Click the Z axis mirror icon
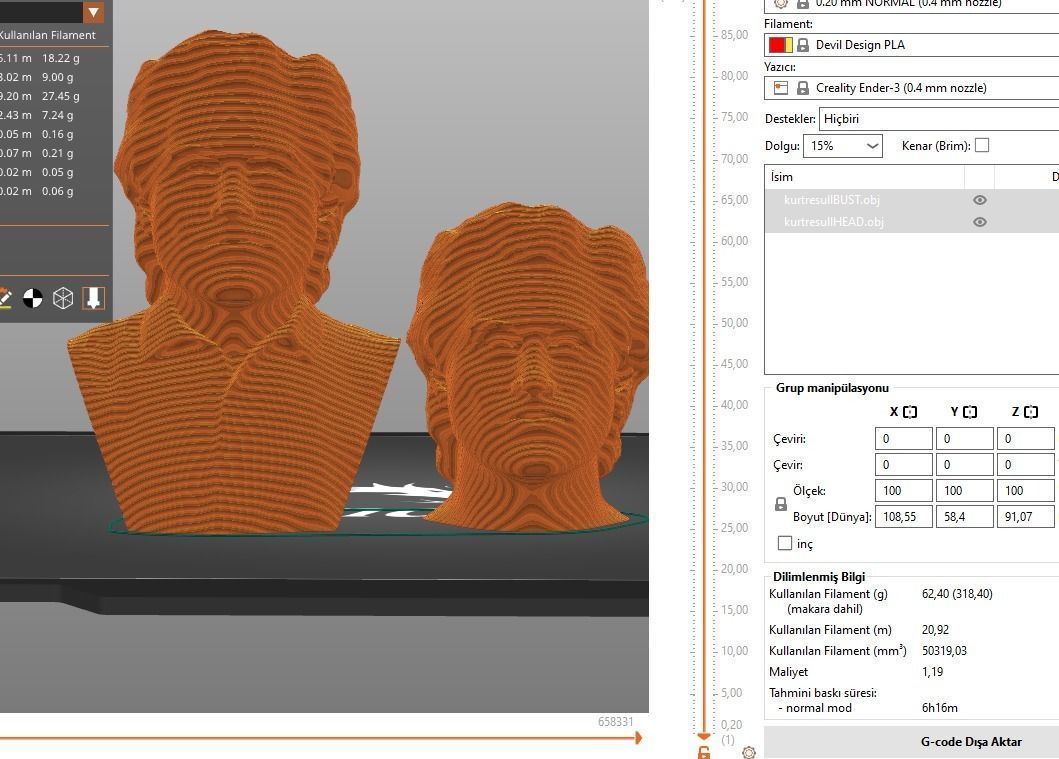The image size is (1059, 759). coord(1031,412)
